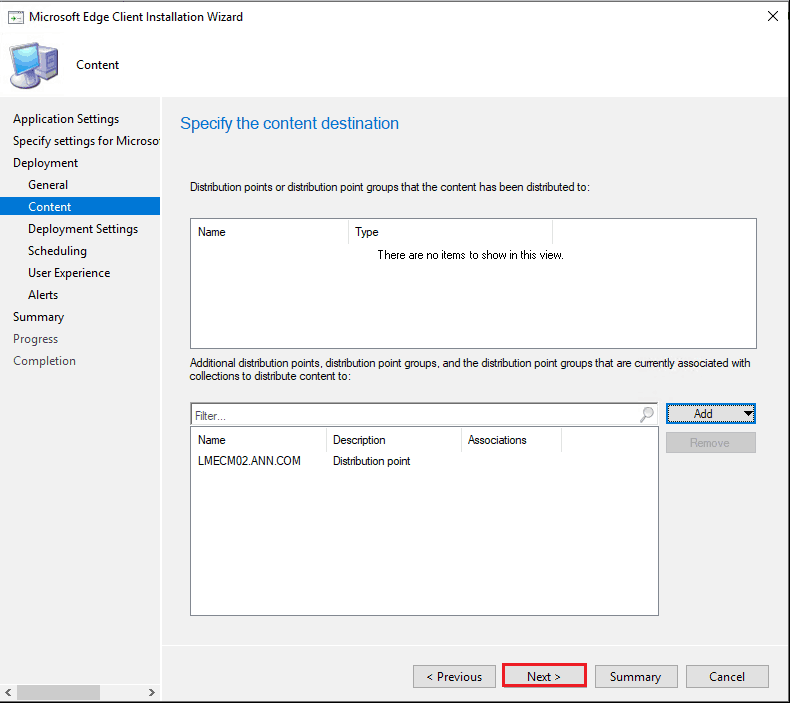Image resolution: width=790 pixels, height=703 pixels.
Task: Click the computer icon beside Content heading
Action: click(34, 66)
